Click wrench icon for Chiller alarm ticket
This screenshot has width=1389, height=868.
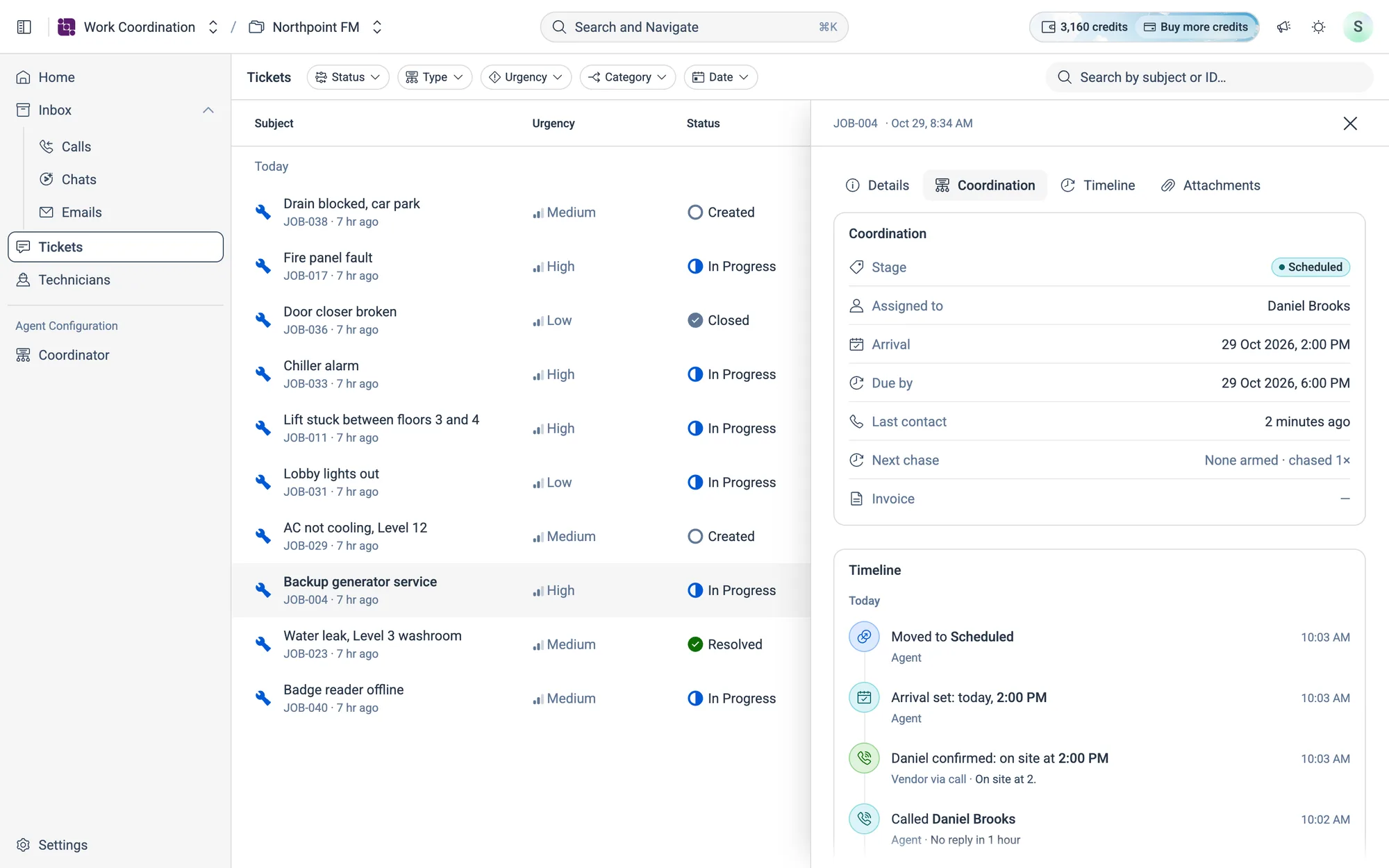[263, 374]
